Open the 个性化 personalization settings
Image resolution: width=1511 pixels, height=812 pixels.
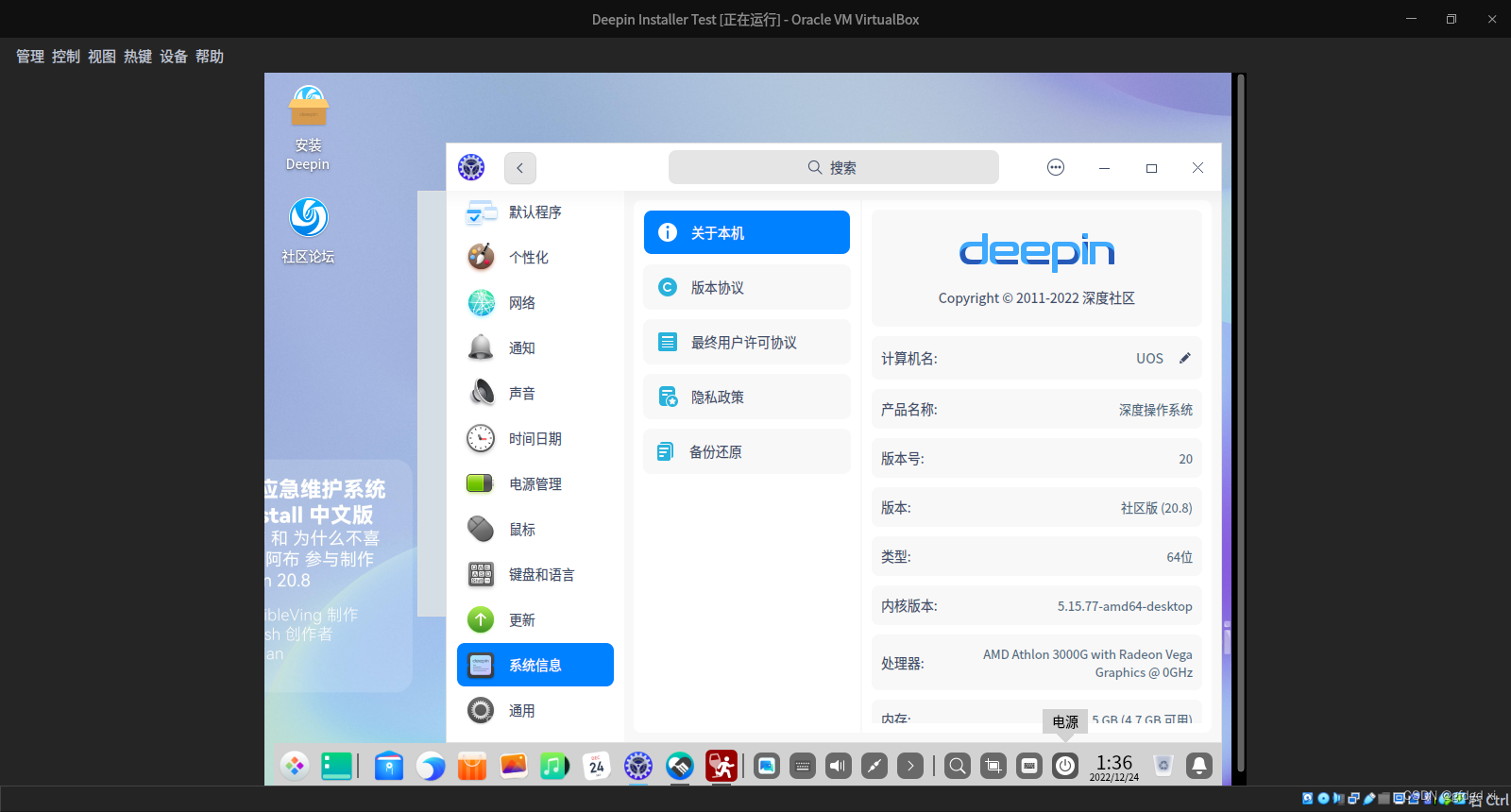tap(535, 258)
